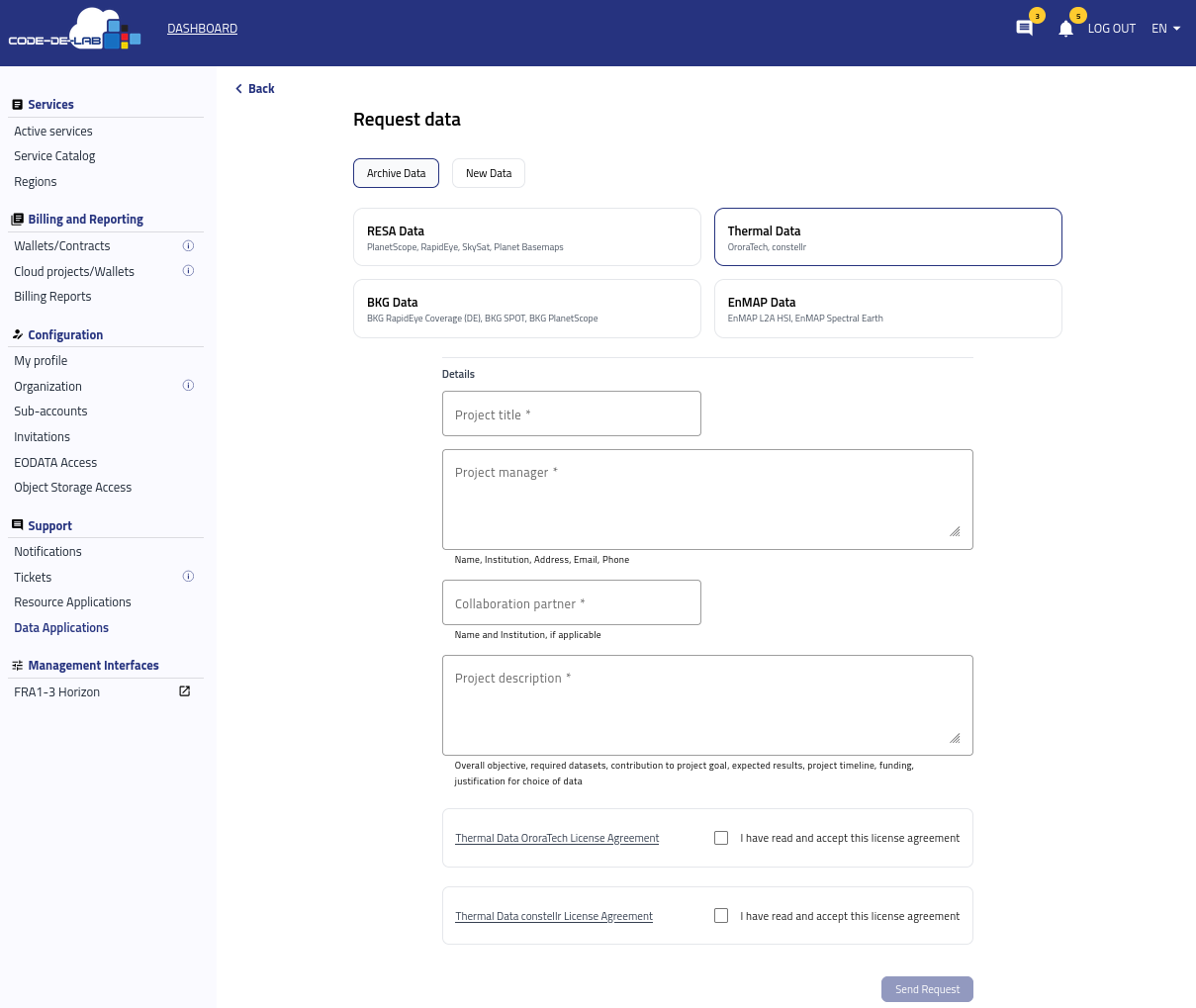
Task: Open Wallets/Contracts in the sidebar
Action: (62, 246)
